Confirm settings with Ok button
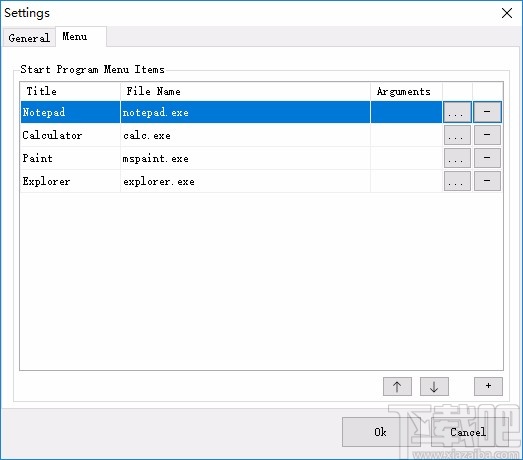 pyautogui.click(x=380, y=432)
